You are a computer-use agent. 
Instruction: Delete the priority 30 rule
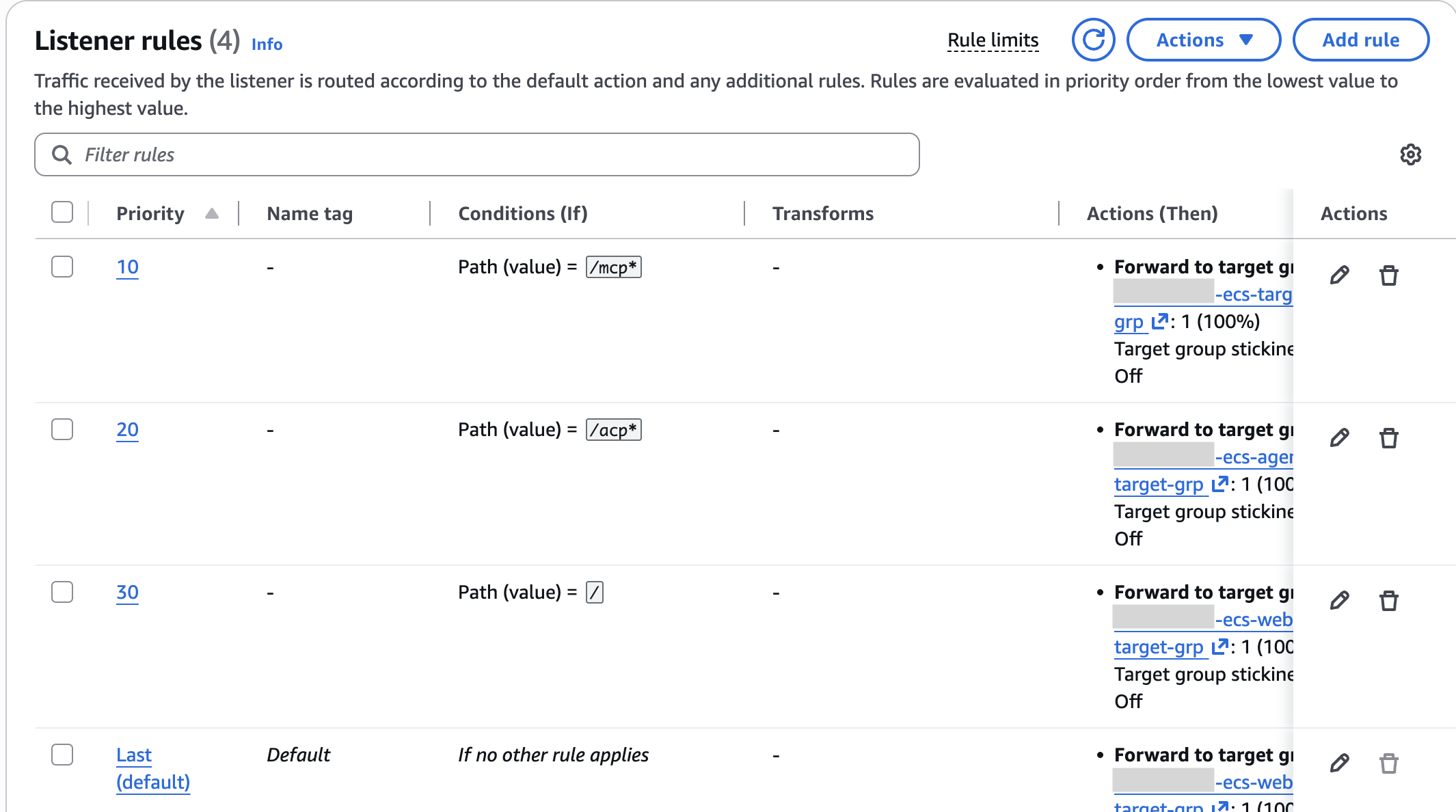tap(1388, 601)
